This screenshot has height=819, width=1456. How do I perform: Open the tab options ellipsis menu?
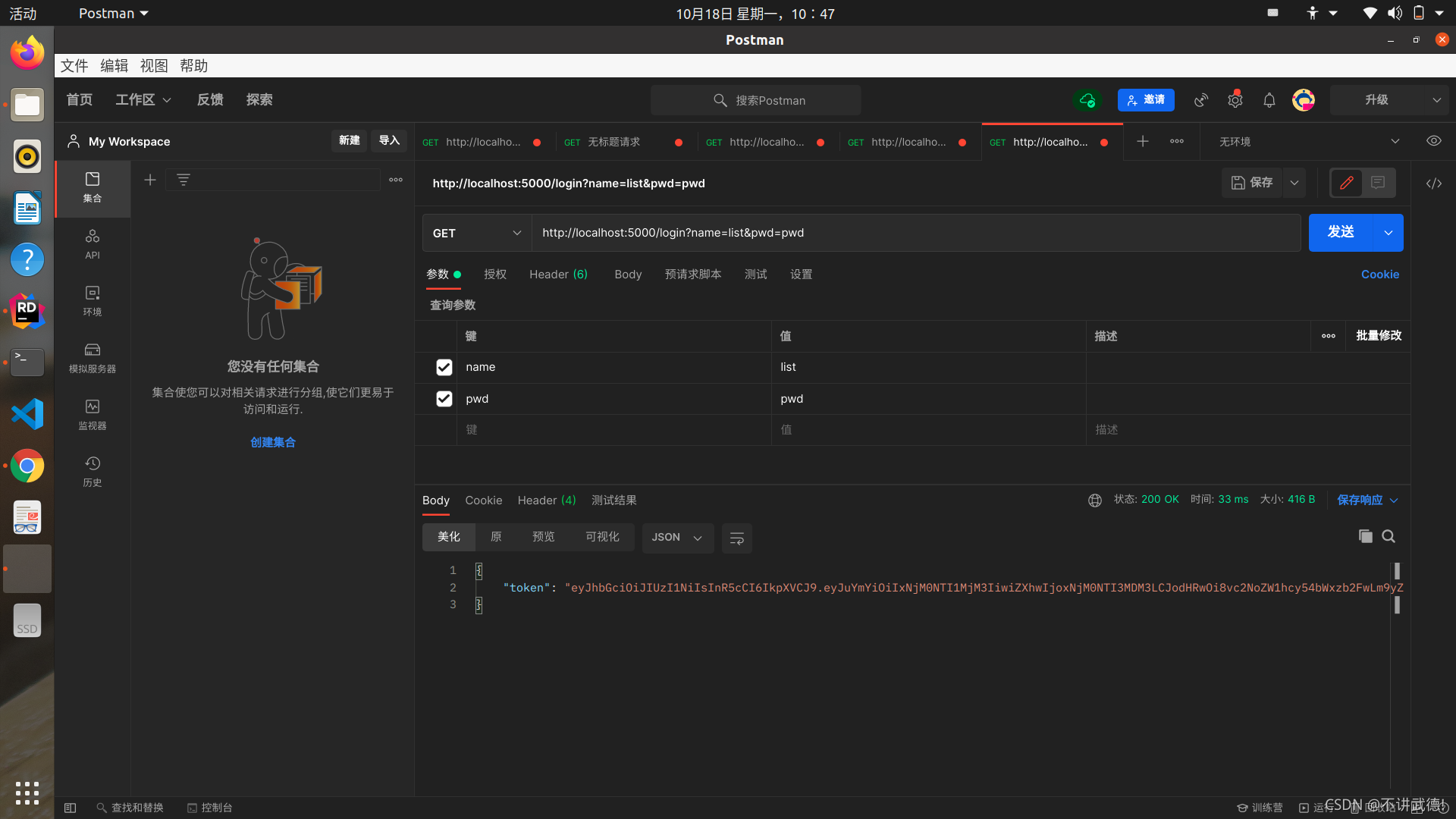[x=1177, y=142]
